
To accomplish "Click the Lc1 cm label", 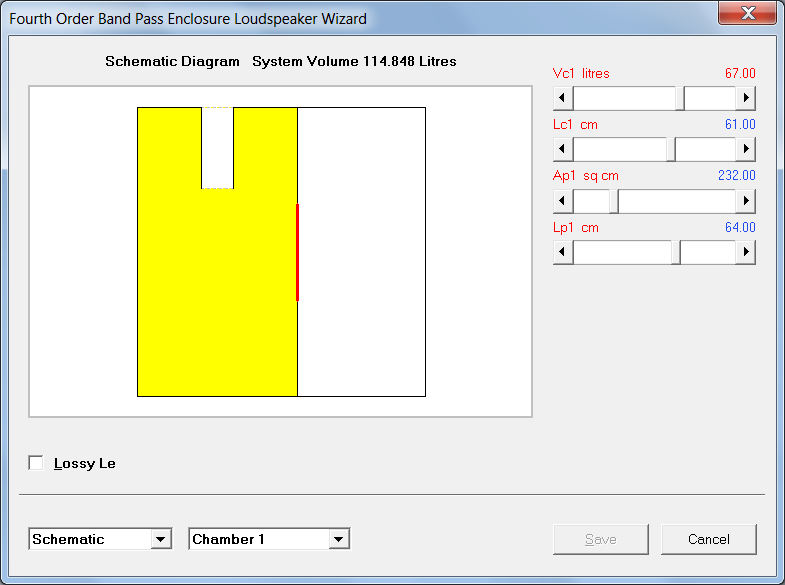I will [575, 124].
